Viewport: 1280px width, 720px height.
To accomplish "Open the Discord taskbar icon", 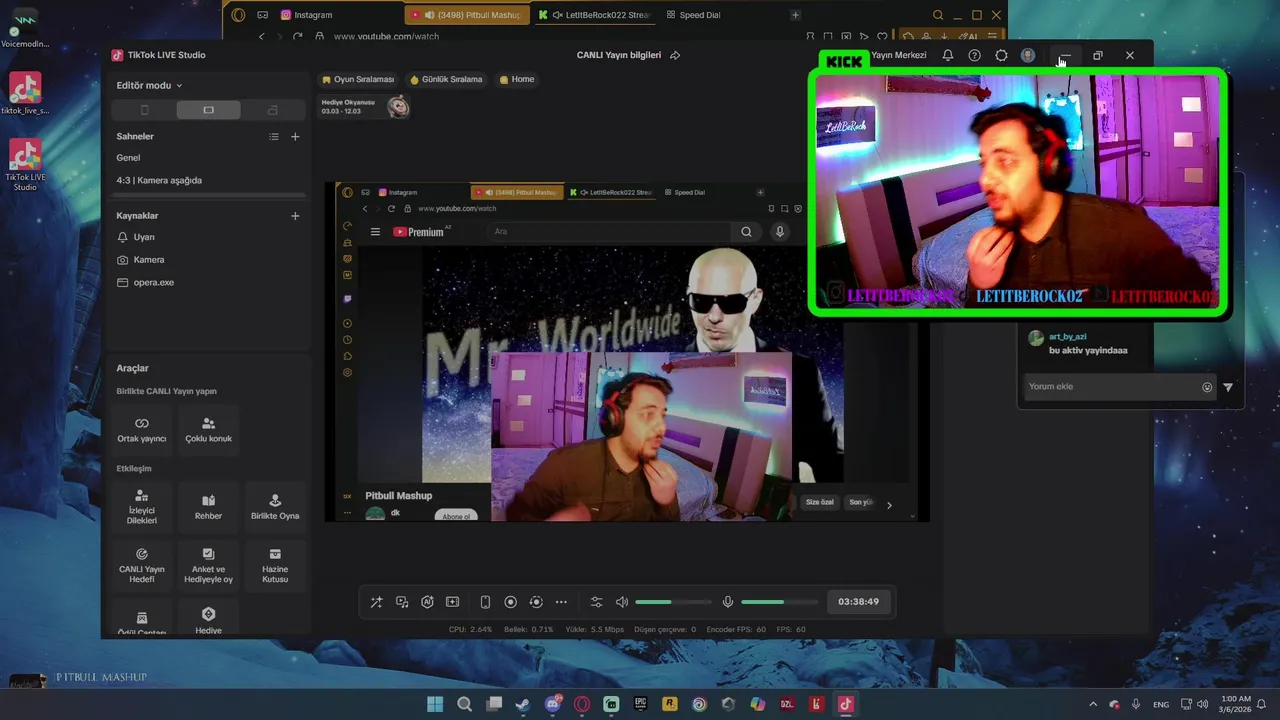I will pyautogui.click(x=553, y=704).
